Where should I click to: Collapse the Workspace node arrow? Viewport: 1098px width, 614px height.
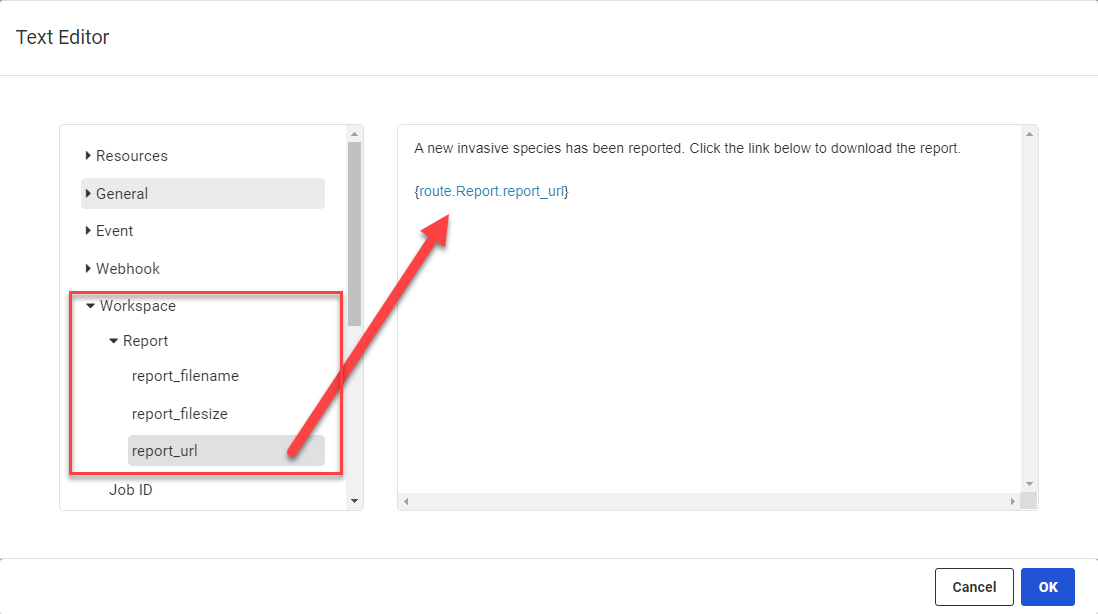click(x=91, y=306)
